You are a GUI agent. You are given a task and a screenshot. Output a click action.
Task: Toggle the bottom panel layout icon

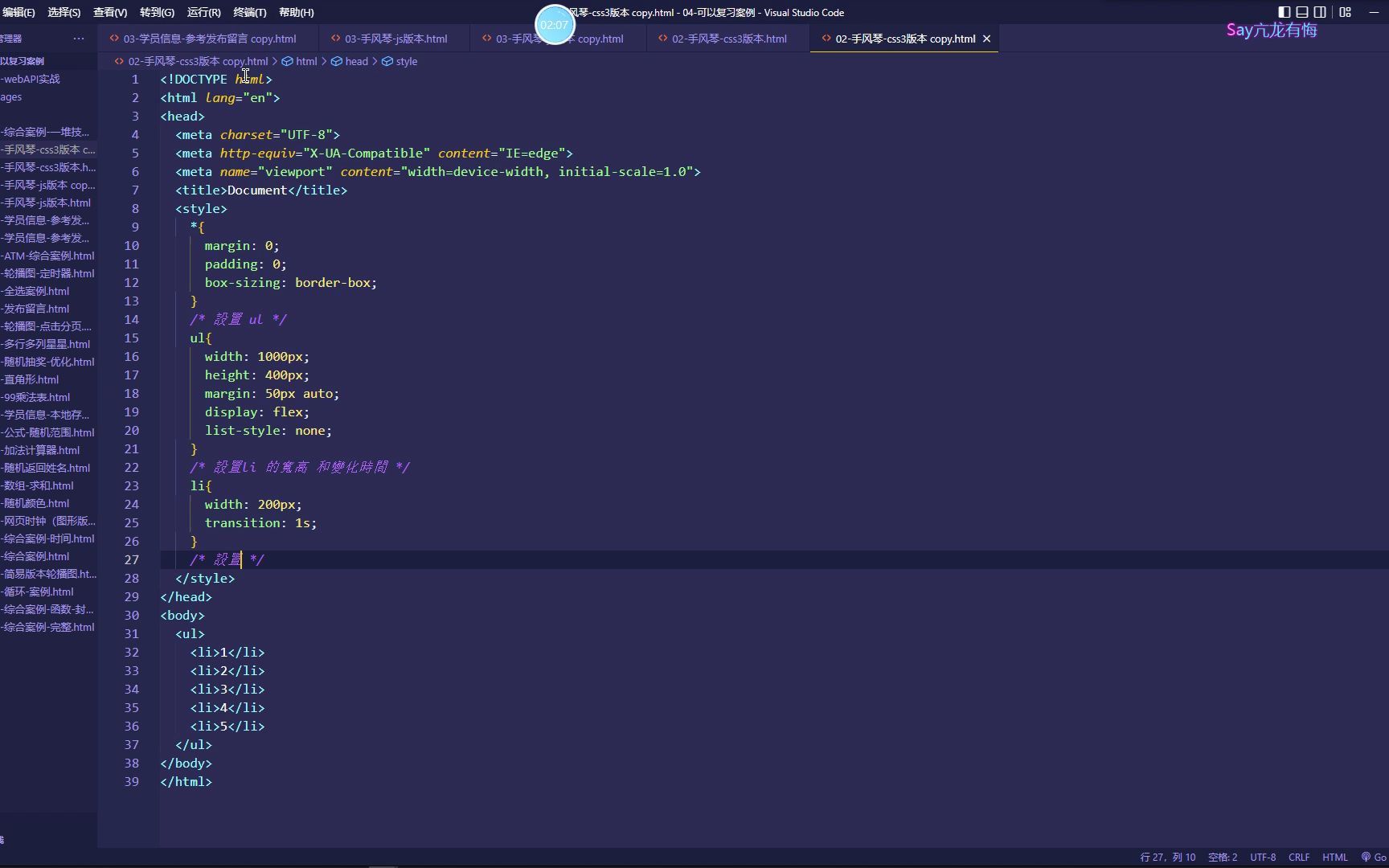tap(1302, 12)
